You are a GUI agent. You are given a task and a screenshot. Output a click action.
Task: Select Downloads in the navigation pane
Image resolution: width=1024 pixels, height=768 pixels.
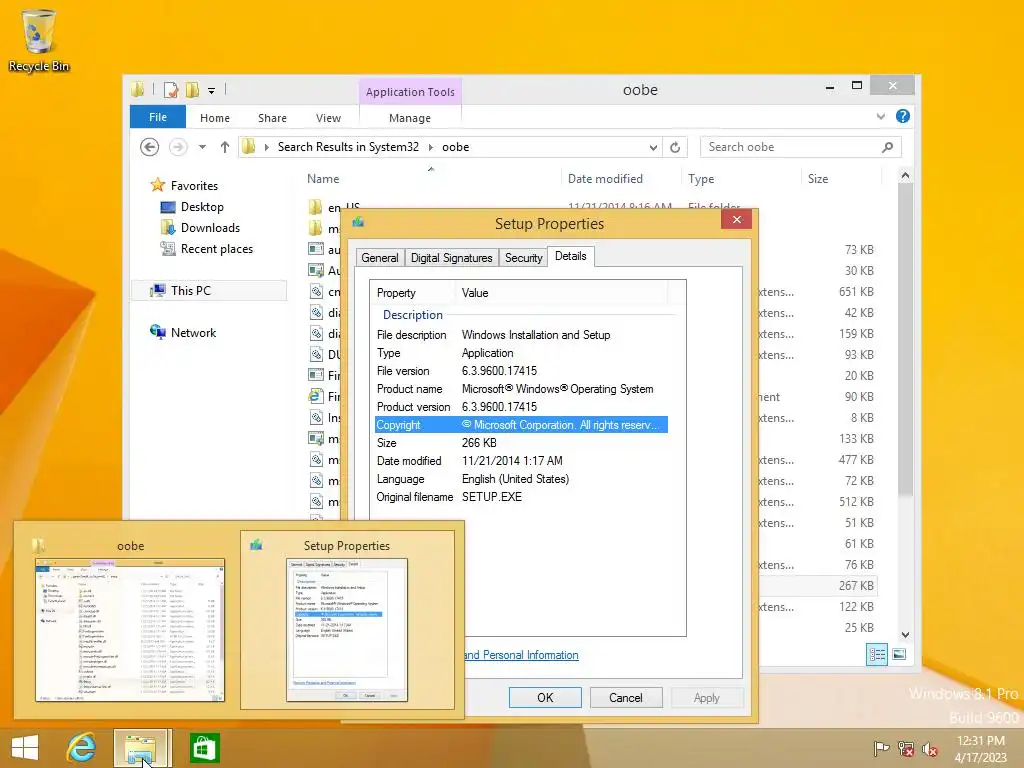210,227
